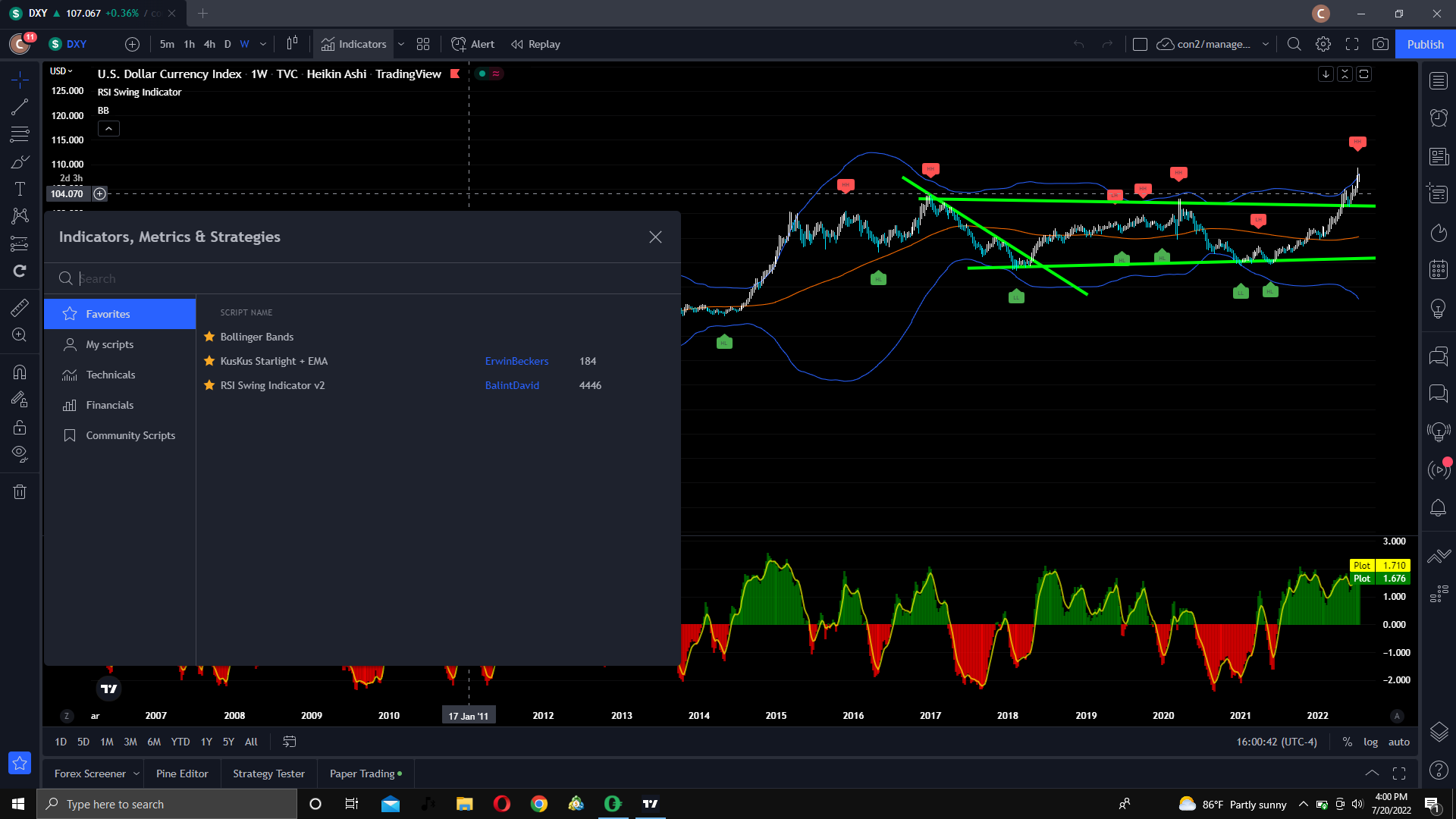Open chart settings gear icon
The image size is (1456, 819).
coord(1323,44)
